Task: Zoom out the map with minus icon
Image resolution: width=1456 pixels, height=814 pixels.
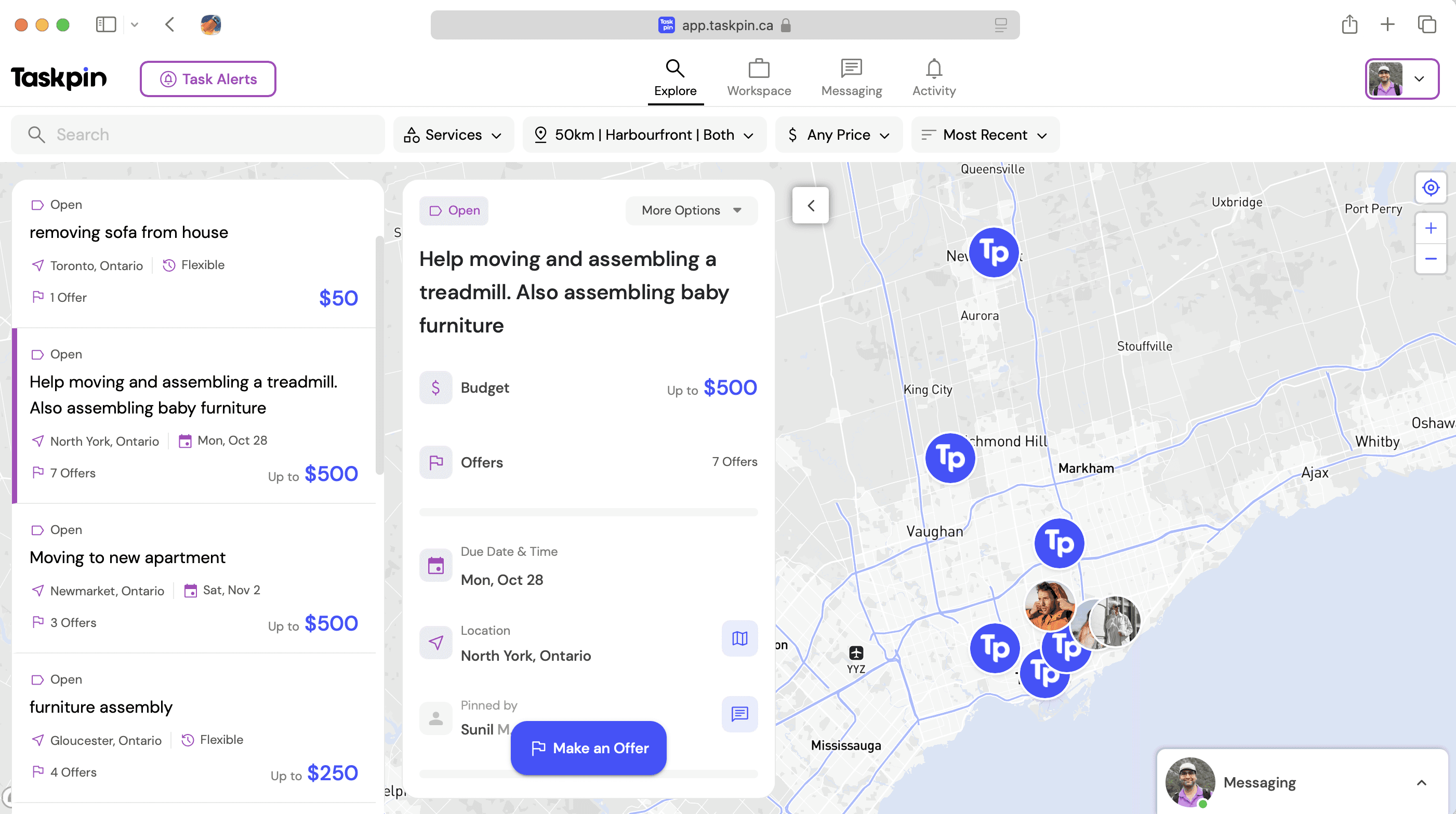Action: [x=1430, y=259]
